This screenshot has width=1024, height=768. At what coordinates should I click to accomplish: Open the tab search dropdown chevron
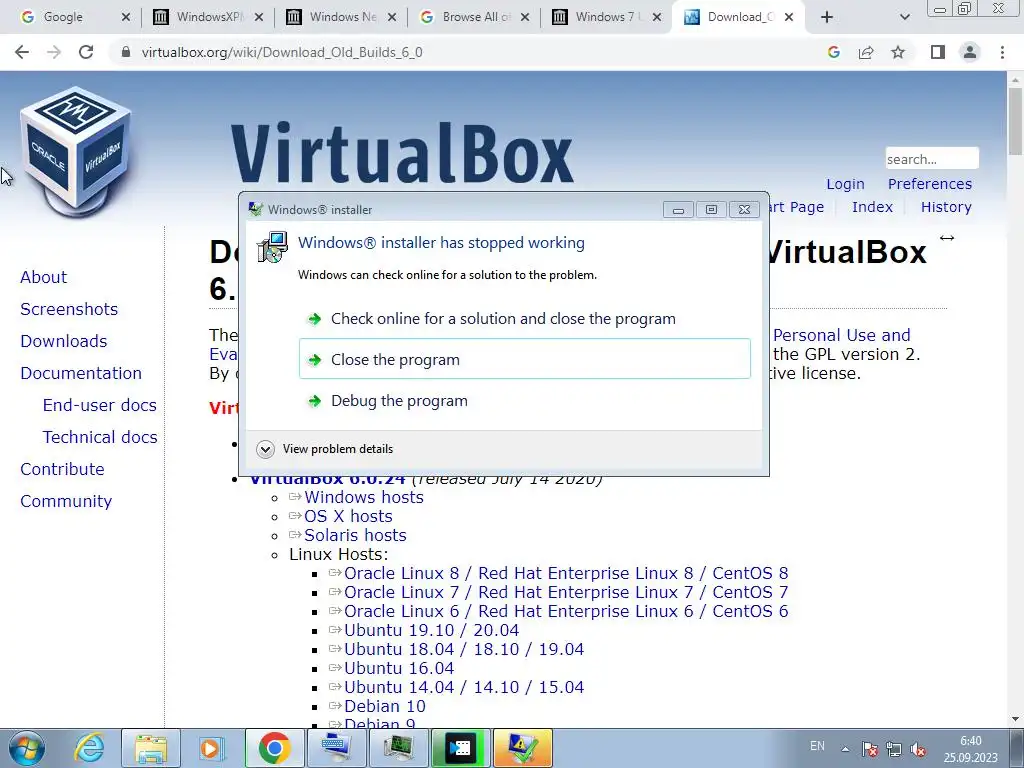(x=904, y=18)
